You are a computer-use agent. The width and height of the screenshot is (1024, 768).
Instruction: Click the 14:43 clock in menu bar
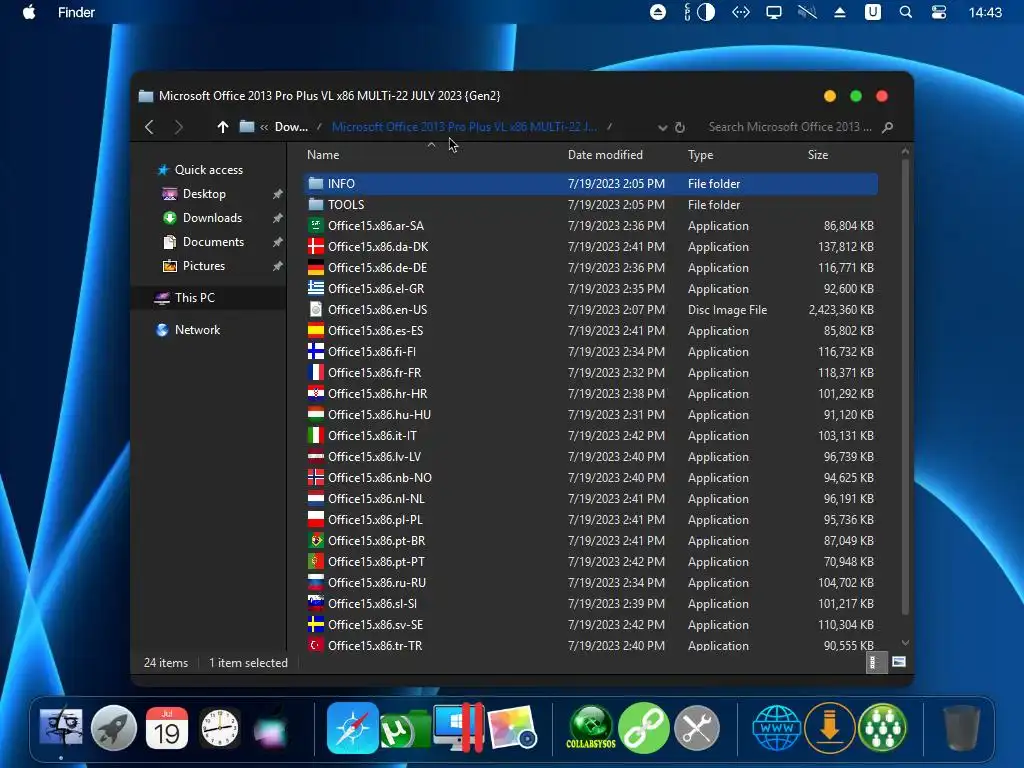click(x=985, y=12)
